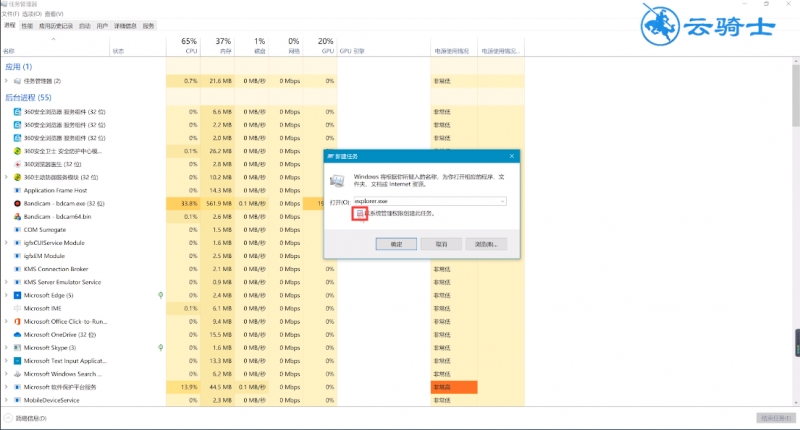Expand the Microsoft Edge (5) group

6,295
